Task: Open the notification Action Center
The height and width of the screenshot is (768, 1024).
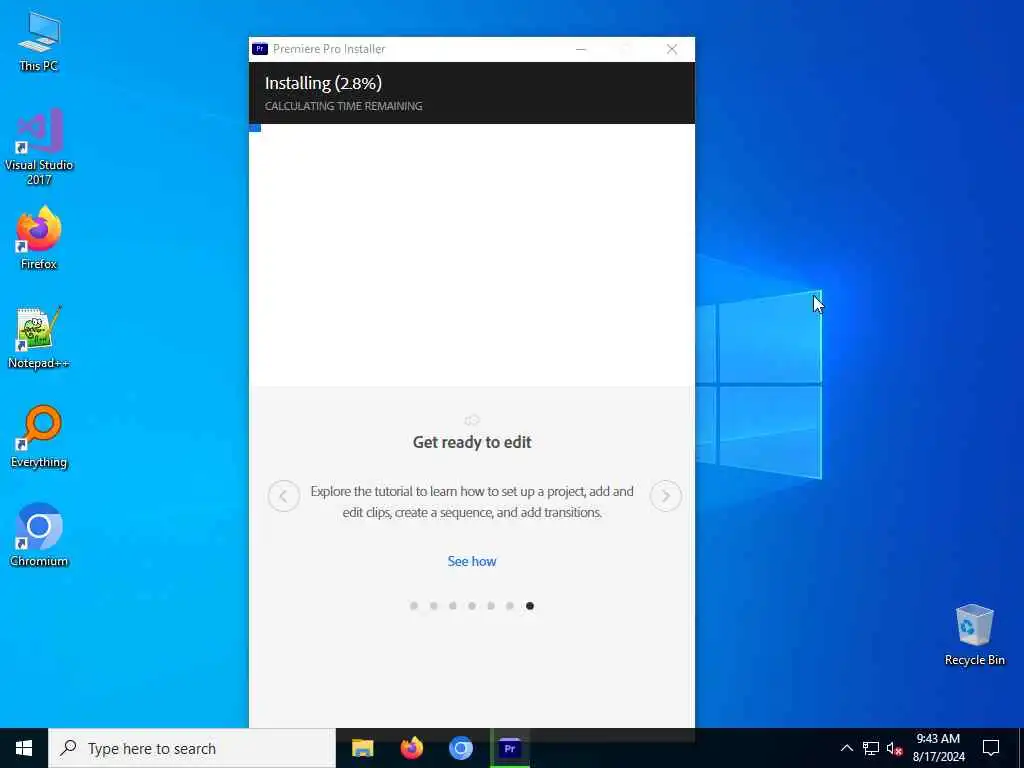Action: 991,748
